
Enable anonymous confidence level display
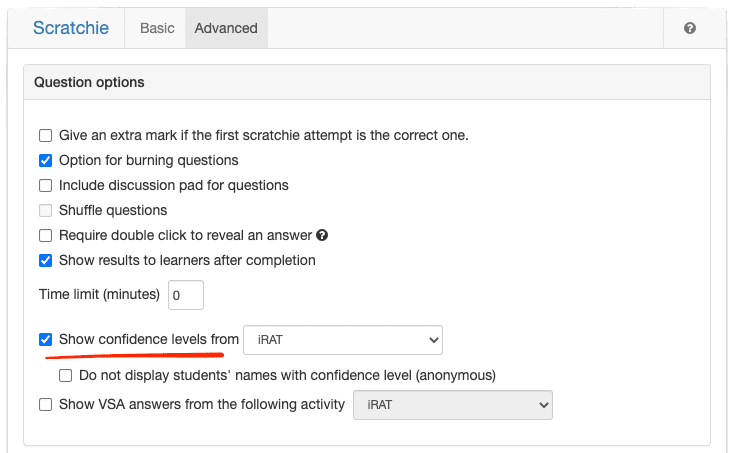pyautogui.click(x=66, y=376)
